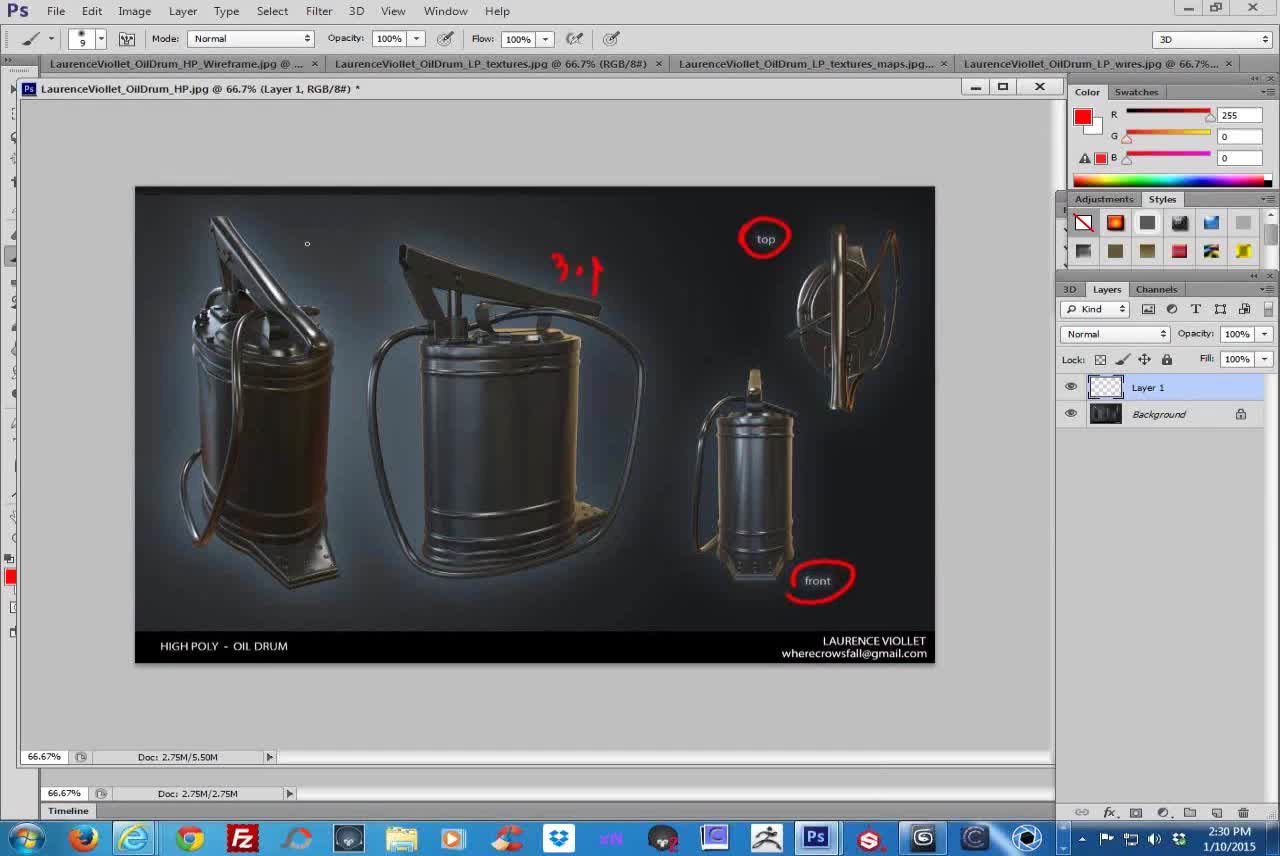
Task: Open the layer Opacity dropdown arrow
Action: point(1264,334)
